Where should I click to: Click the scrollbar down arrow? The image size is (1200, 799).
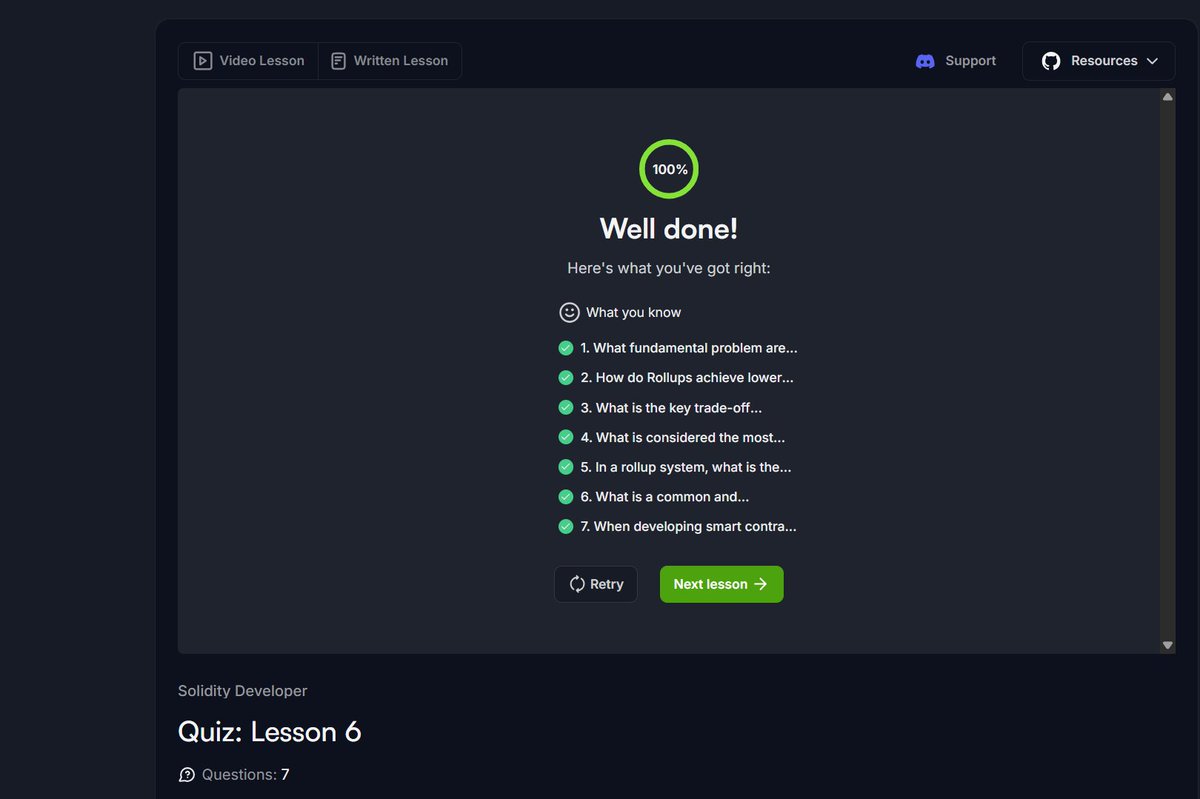pyautogui.click(x=1167, y=645)
